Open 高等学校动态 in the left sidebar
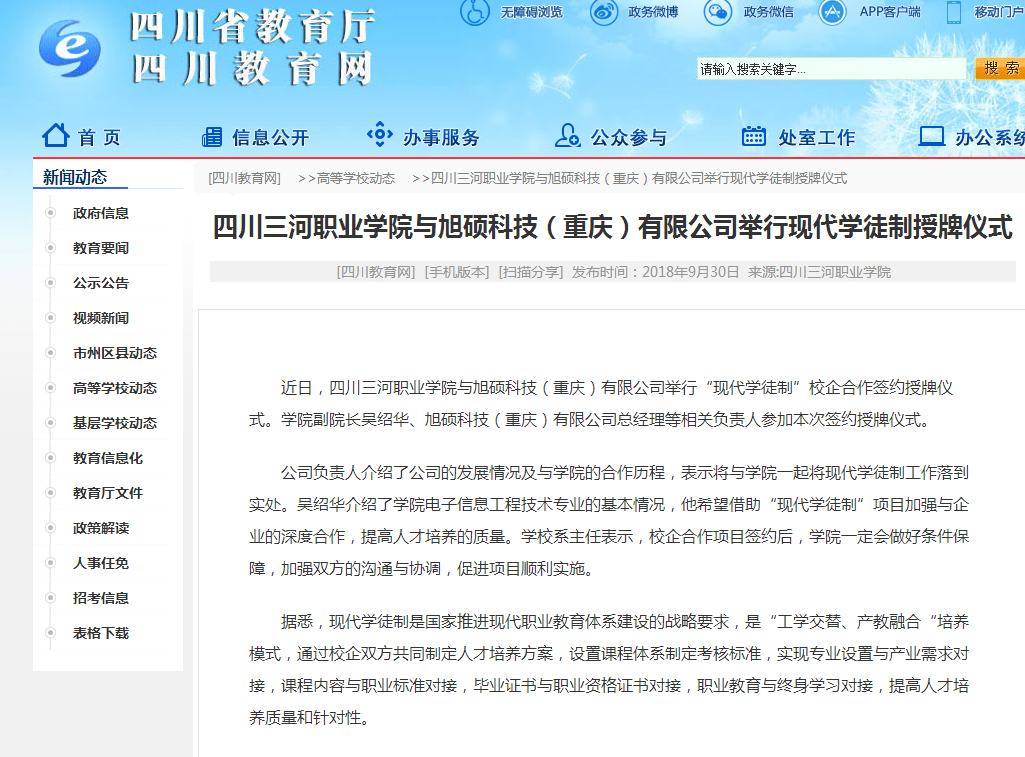 [115, 388]
